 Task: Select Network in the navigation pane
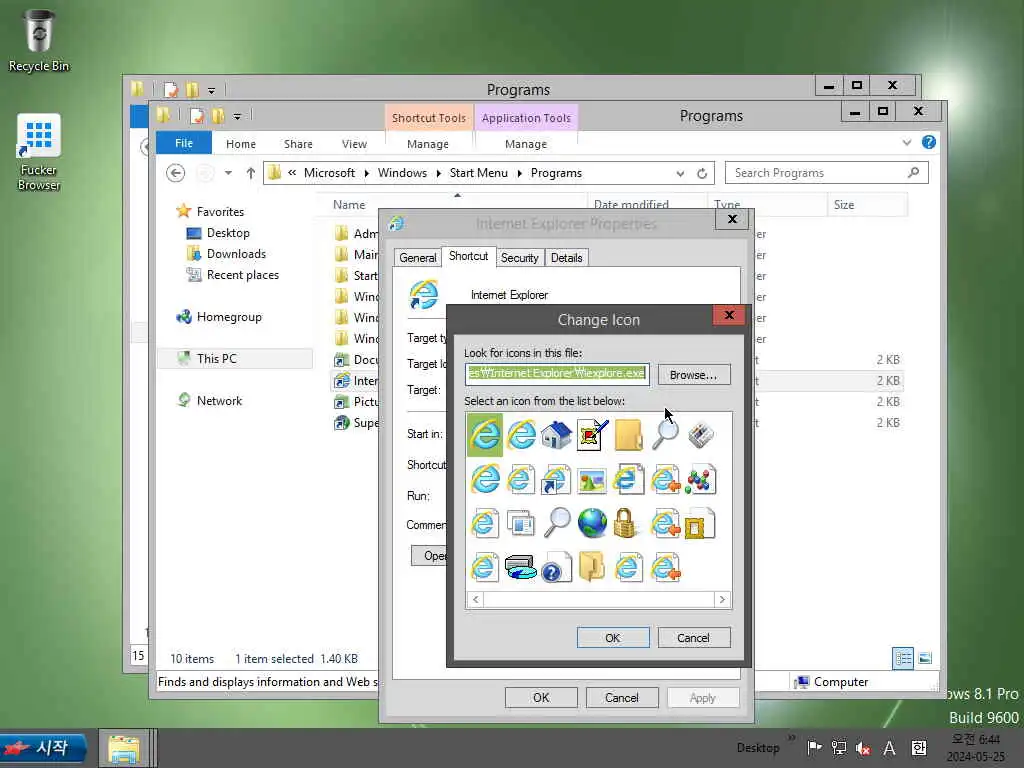tap(219, 401)
